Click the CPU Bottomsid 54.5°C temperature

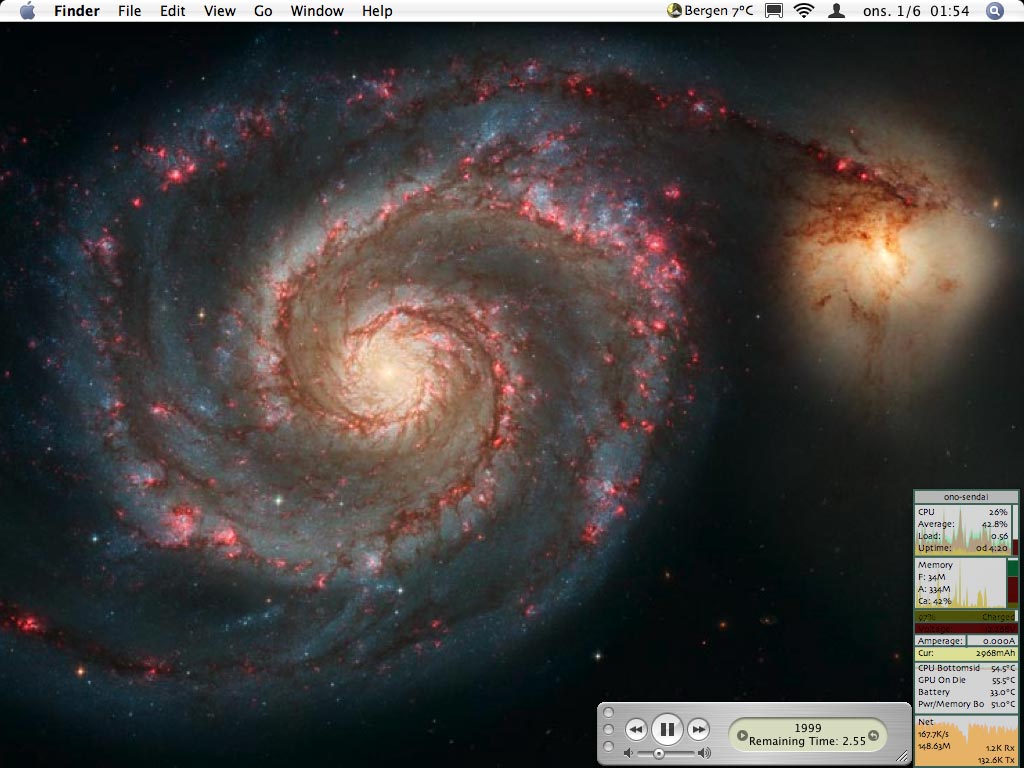[x=966, y=668]
